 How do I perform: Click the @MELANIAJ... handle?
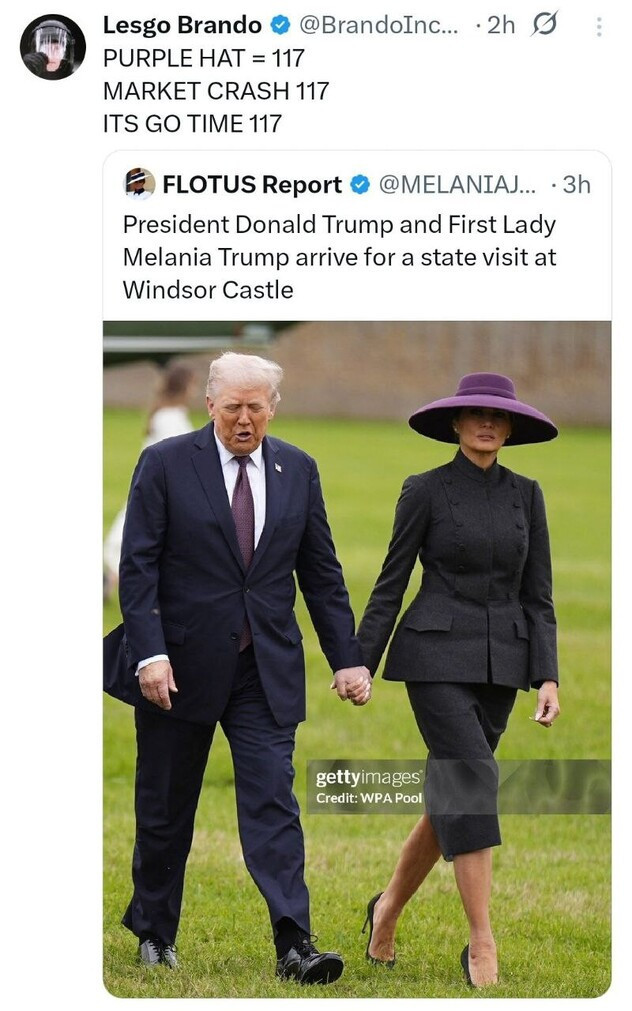457,184
